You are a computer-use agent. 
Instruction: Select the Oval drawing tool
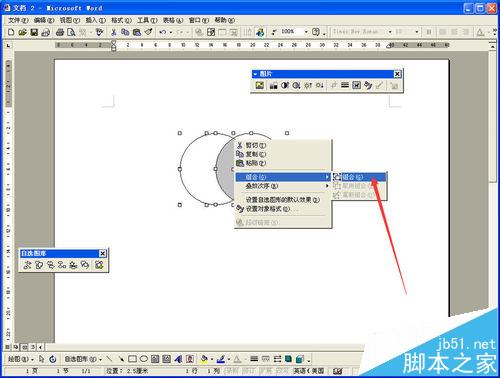(144, 359)
